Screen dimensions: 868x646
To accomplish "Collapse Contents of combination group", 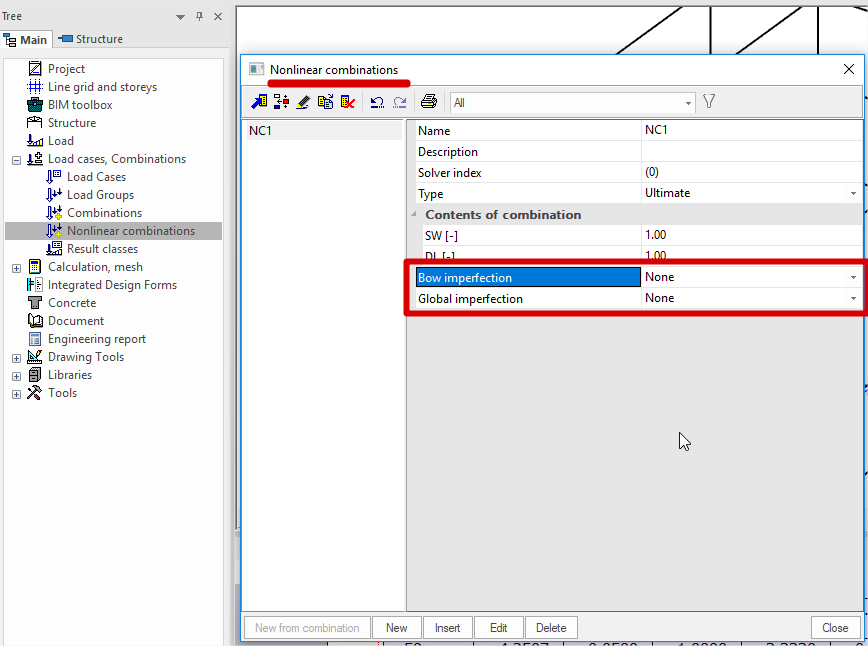I will pos(414,214).
